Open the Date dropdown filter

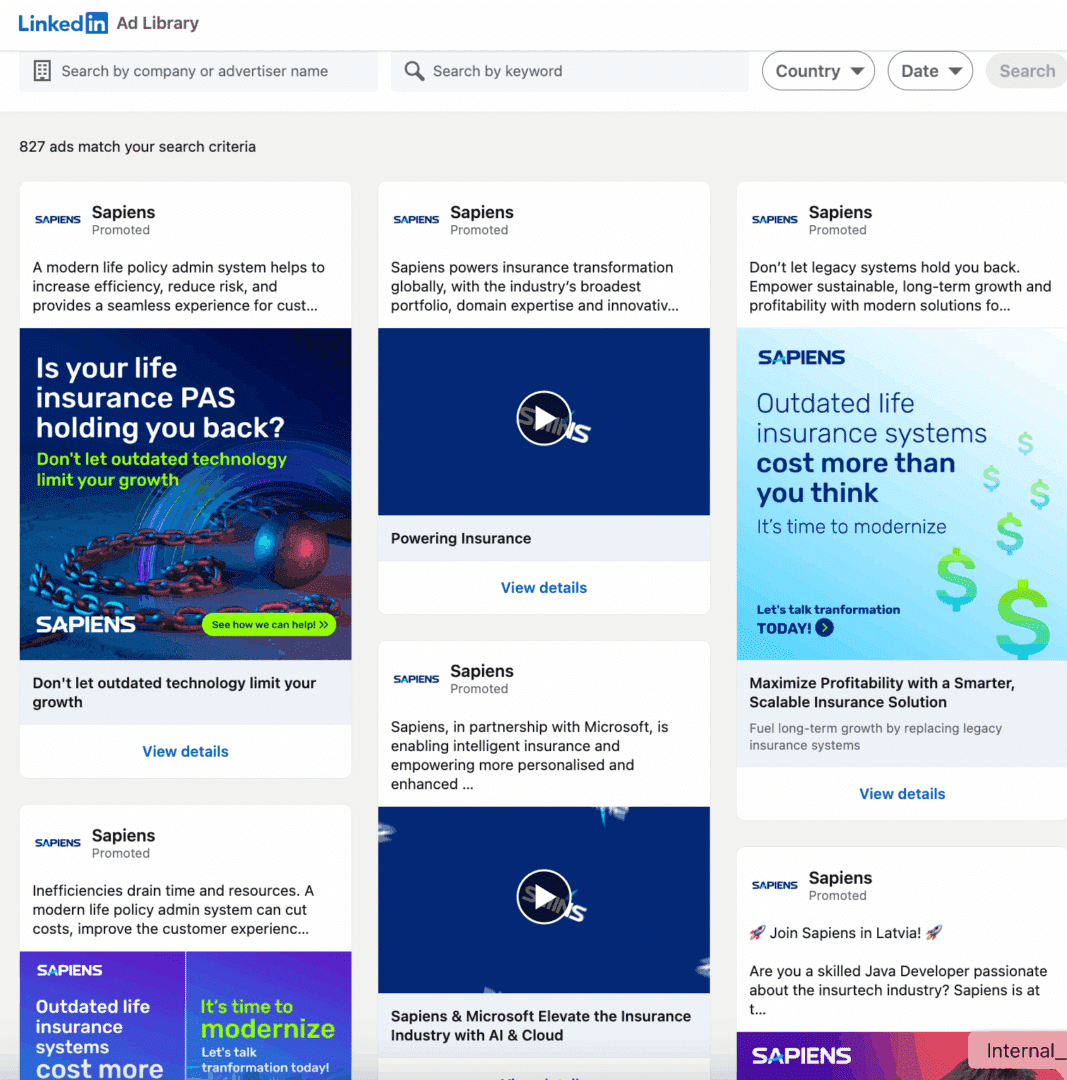click(x=930, y=71)
